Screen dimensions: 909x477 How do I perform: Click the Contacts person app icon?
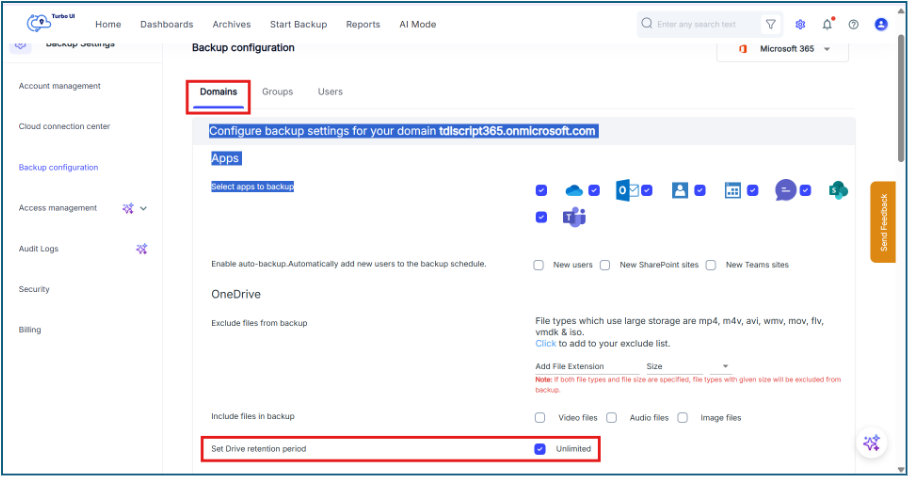pos(679,190)
